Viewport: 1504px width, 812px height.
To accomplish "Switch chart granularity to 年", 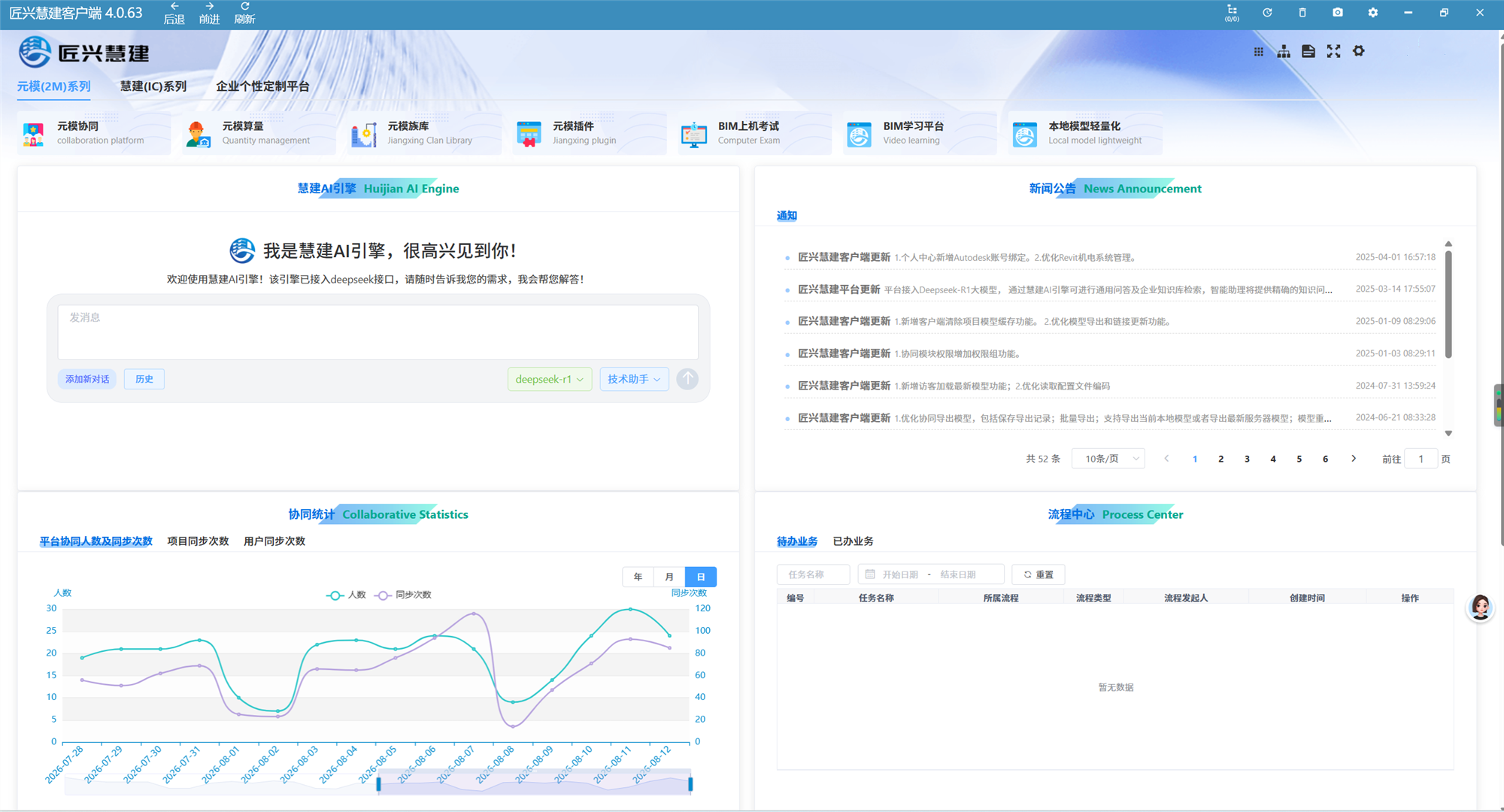I will coord(638,577).
